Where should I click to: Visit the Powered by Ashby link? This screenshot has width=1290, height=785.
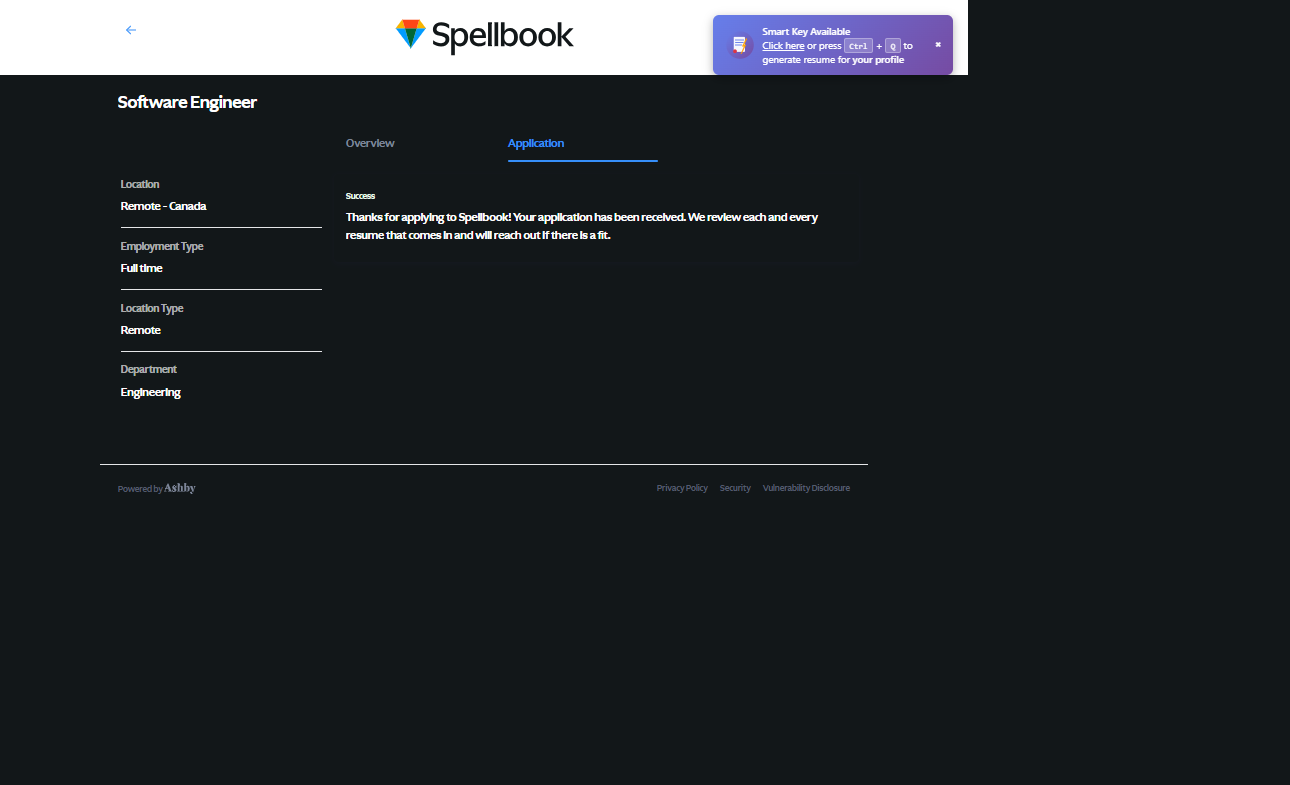click(x=157, y=488)
